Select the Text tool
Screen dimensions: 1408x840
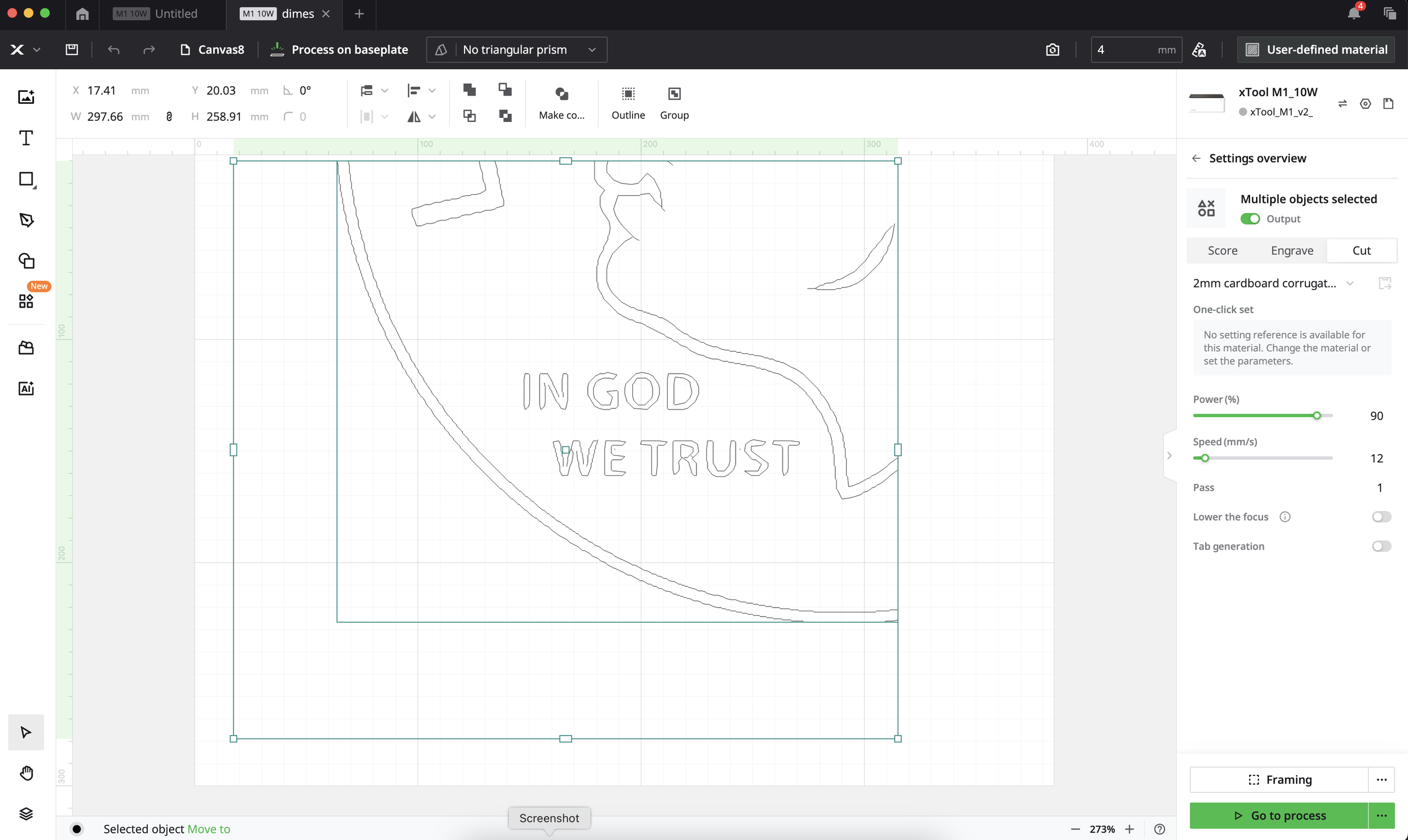tap(26, 138)
